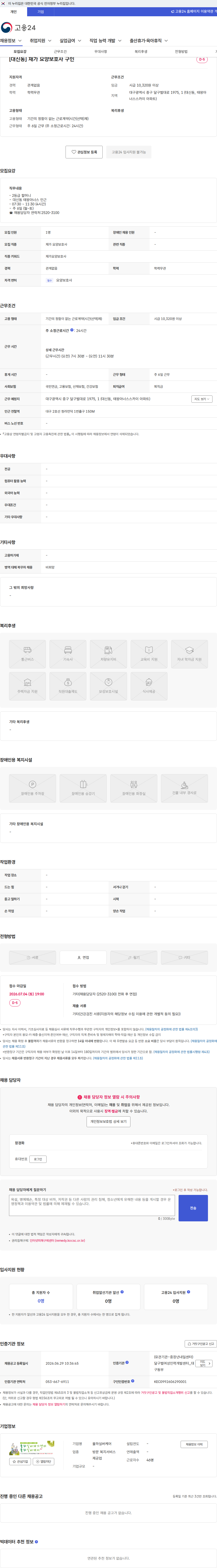217x1568 pixels.
Task: Switch to the 개인 tab
Action: click(13, 12)
